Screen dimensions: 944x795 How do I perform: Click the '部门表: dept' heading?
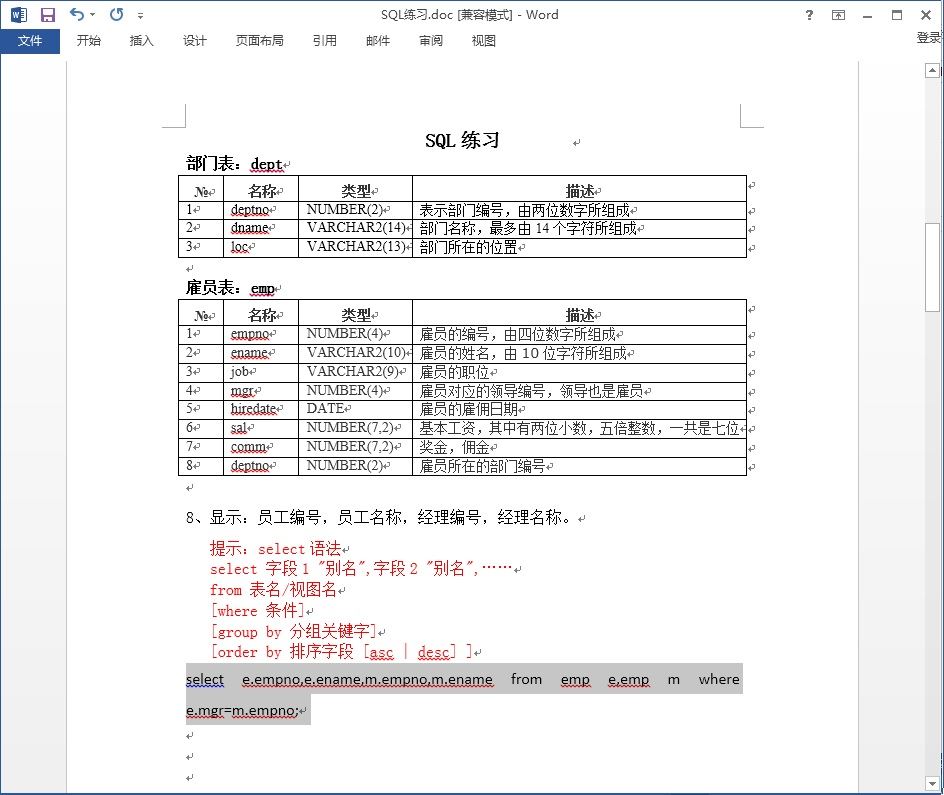tap(234, 164)
